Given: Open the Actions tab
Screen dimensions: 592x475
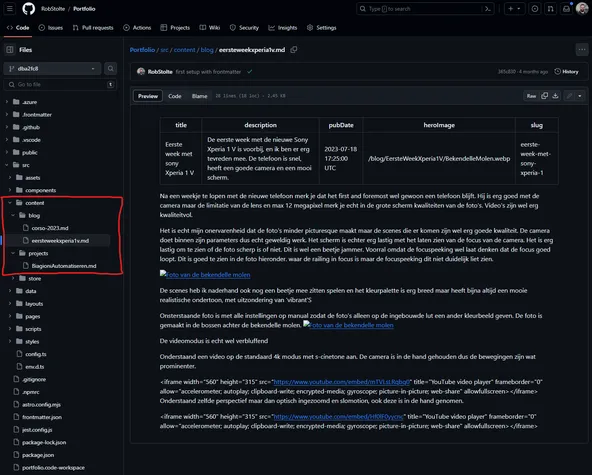Looking at the screenshot, I should click(137, 28).
